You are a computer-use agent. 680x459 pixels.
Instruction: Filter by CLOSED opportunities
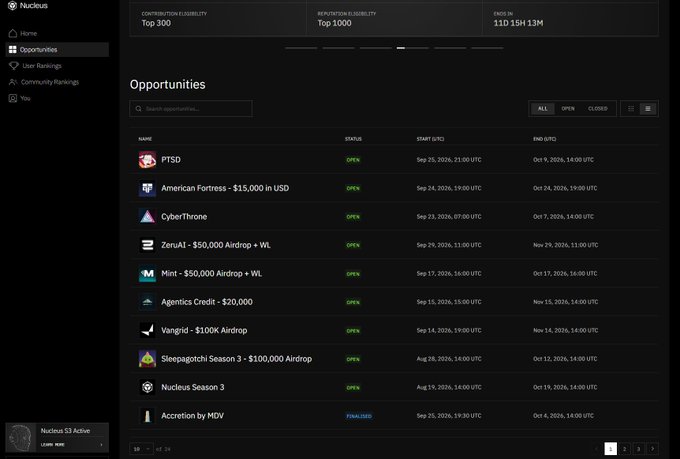pyautogui.click(x=598, y=108)
